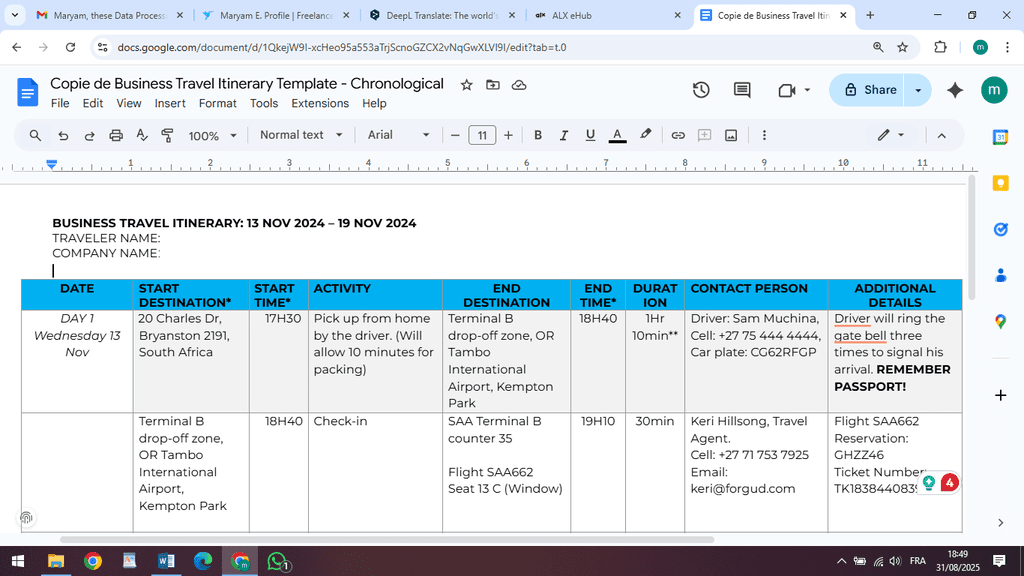Click the Share button
Viewport: 1024px width, 576px height.
click(x=869, y=90)
